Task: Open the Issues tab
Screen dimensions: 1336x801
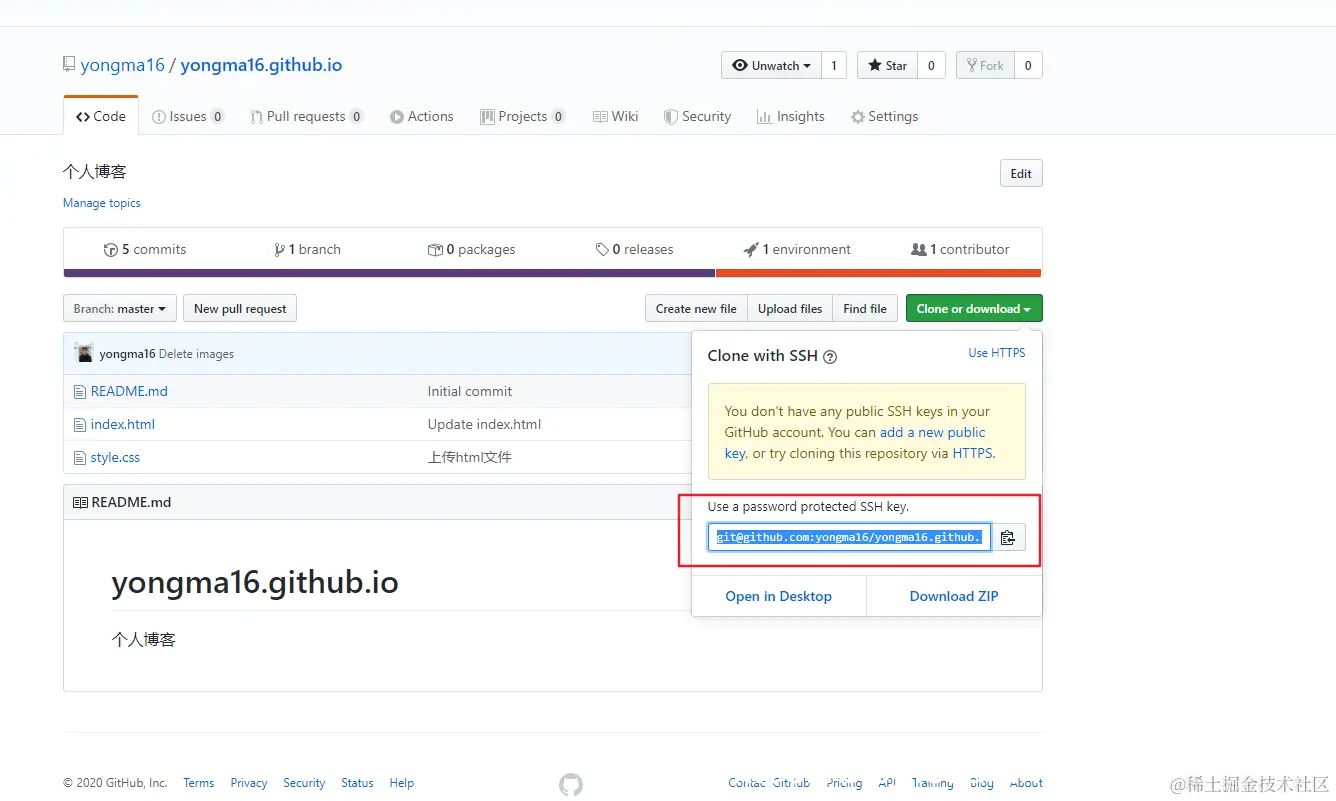Action: coord(188,116)
